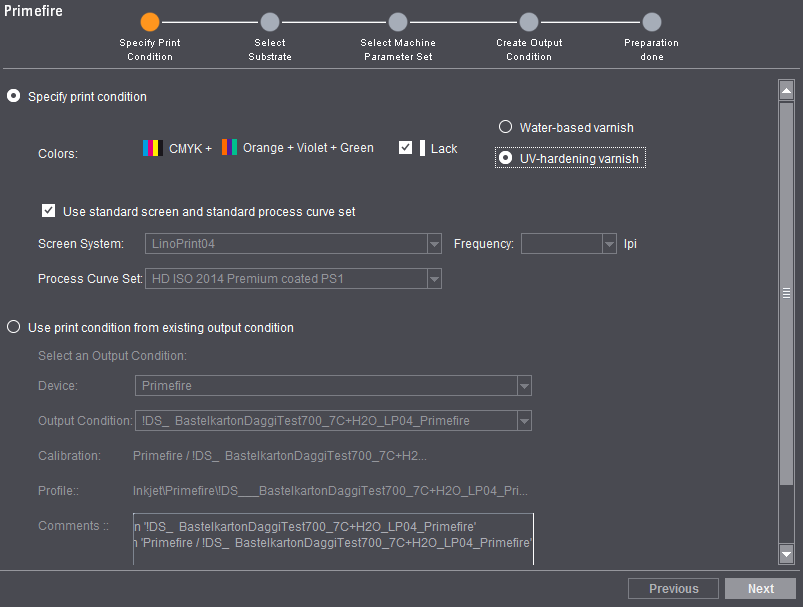Click the 'Select an Output Condition:' label
This screenshot has height=607, width=803.
(112, 355)
